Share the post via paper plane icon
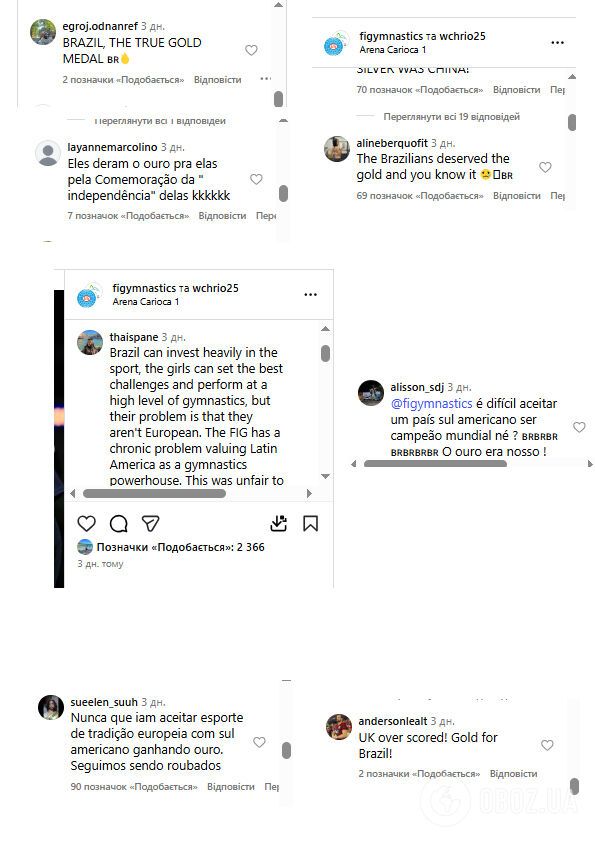The width and height of the screenshot is (595, 842). (150, 524)
